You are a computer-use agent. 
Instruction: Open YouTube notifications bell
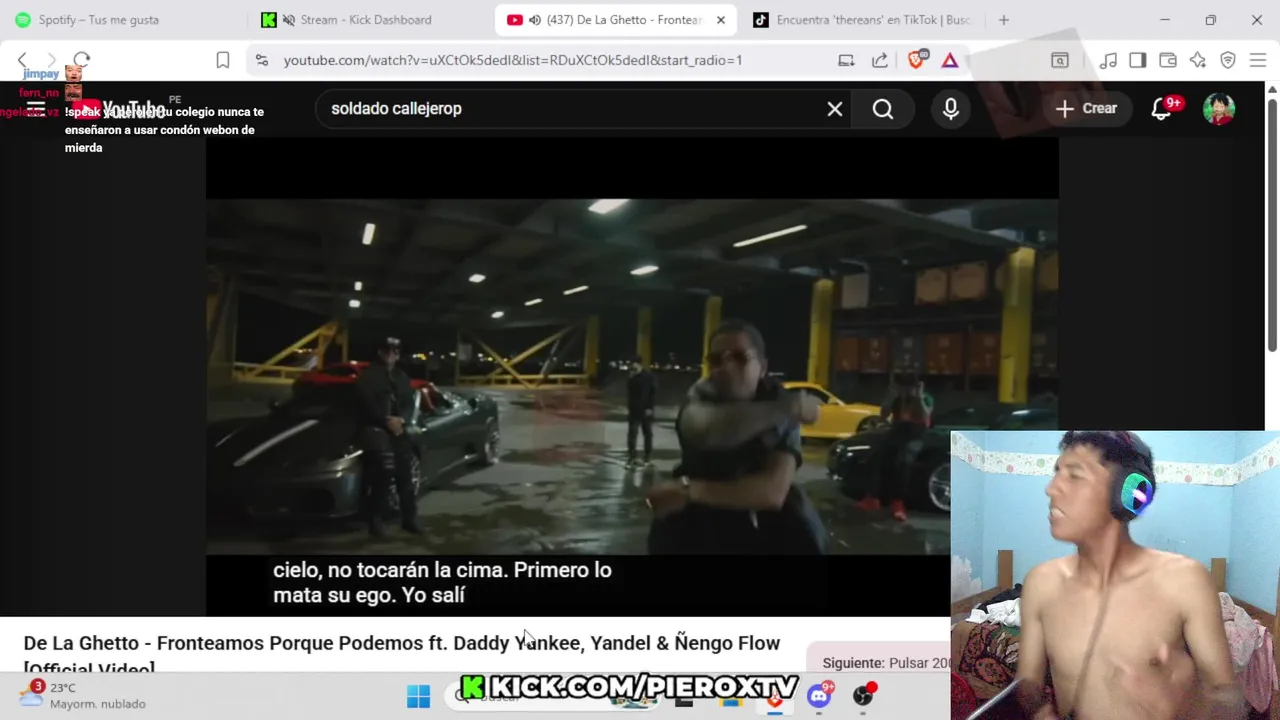coord(1162,108)
